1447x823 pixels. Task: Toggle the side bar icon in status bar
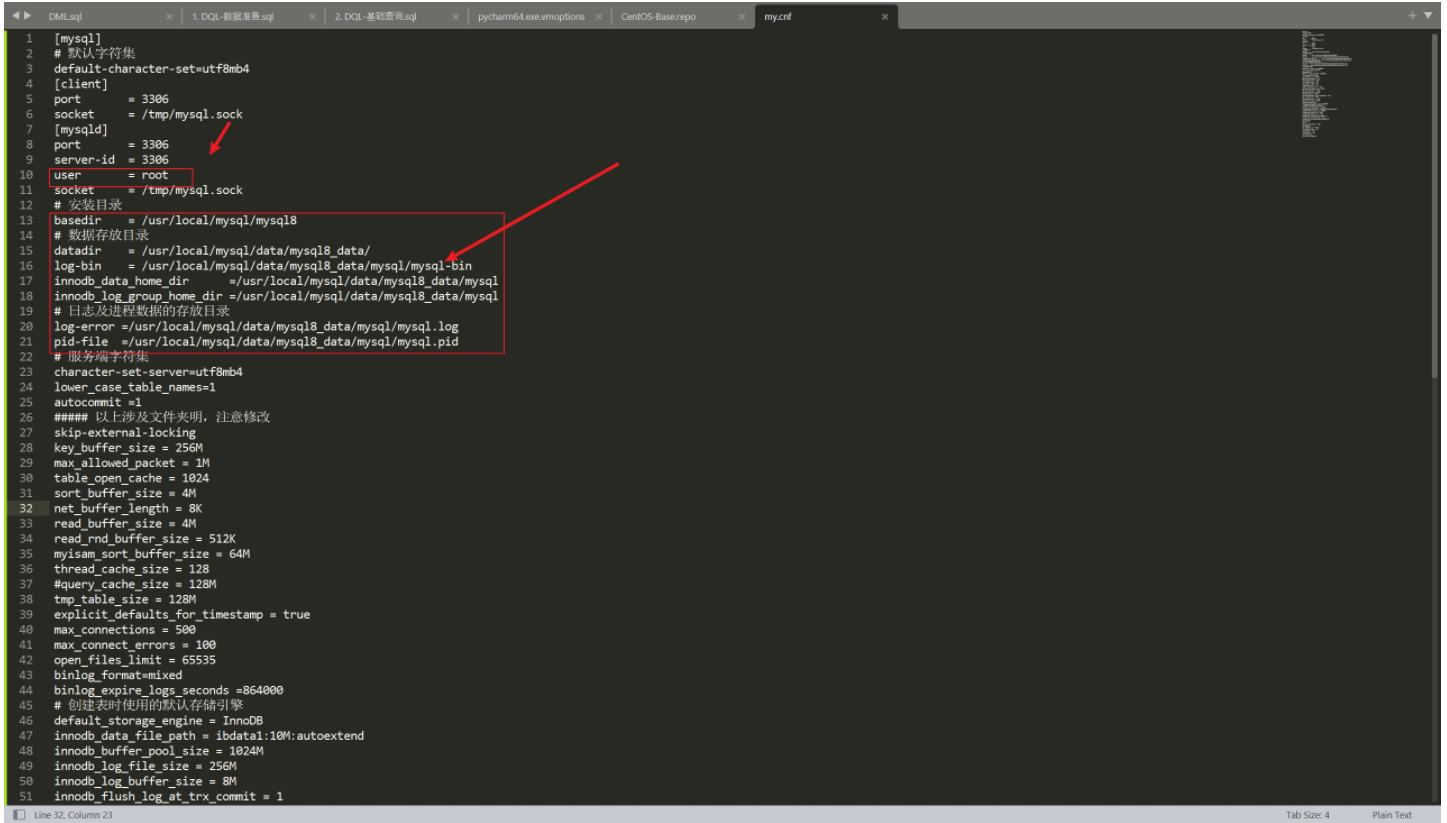coord(18,815)
